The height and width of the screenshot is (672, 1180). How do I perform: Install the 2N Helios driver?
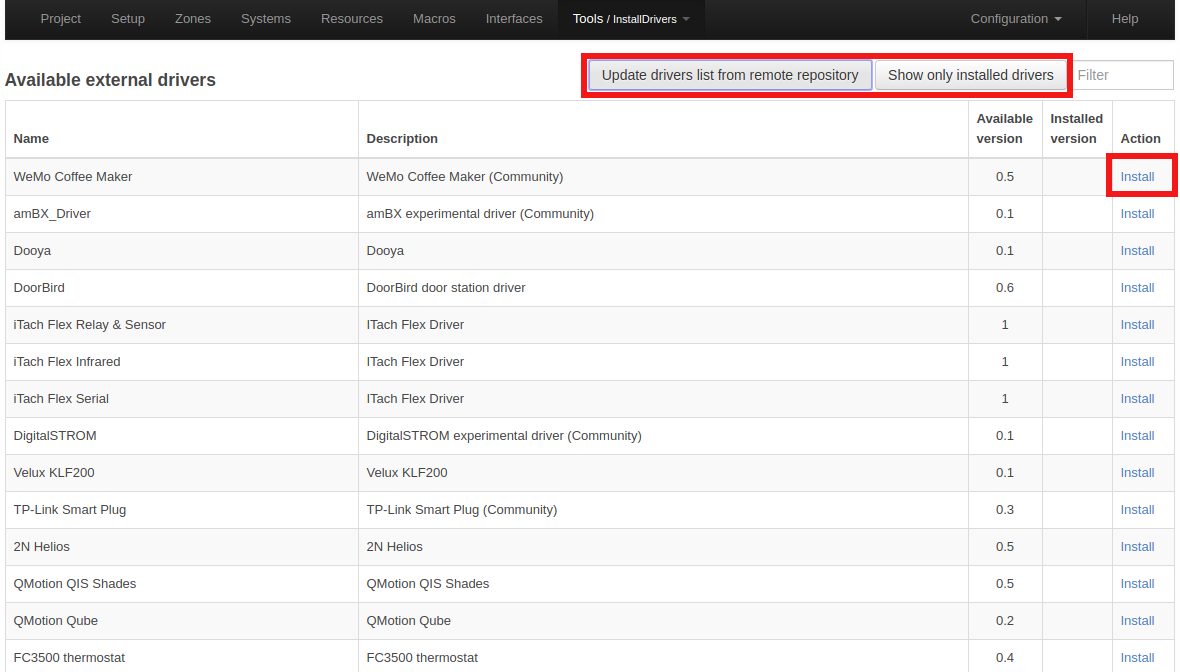[x=1137, y=546]
